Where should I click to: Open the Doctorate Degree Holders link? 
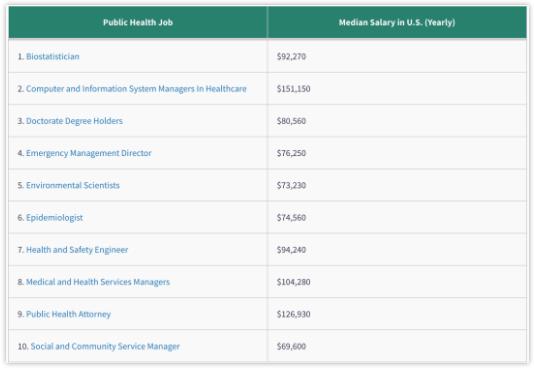point(74,121)
